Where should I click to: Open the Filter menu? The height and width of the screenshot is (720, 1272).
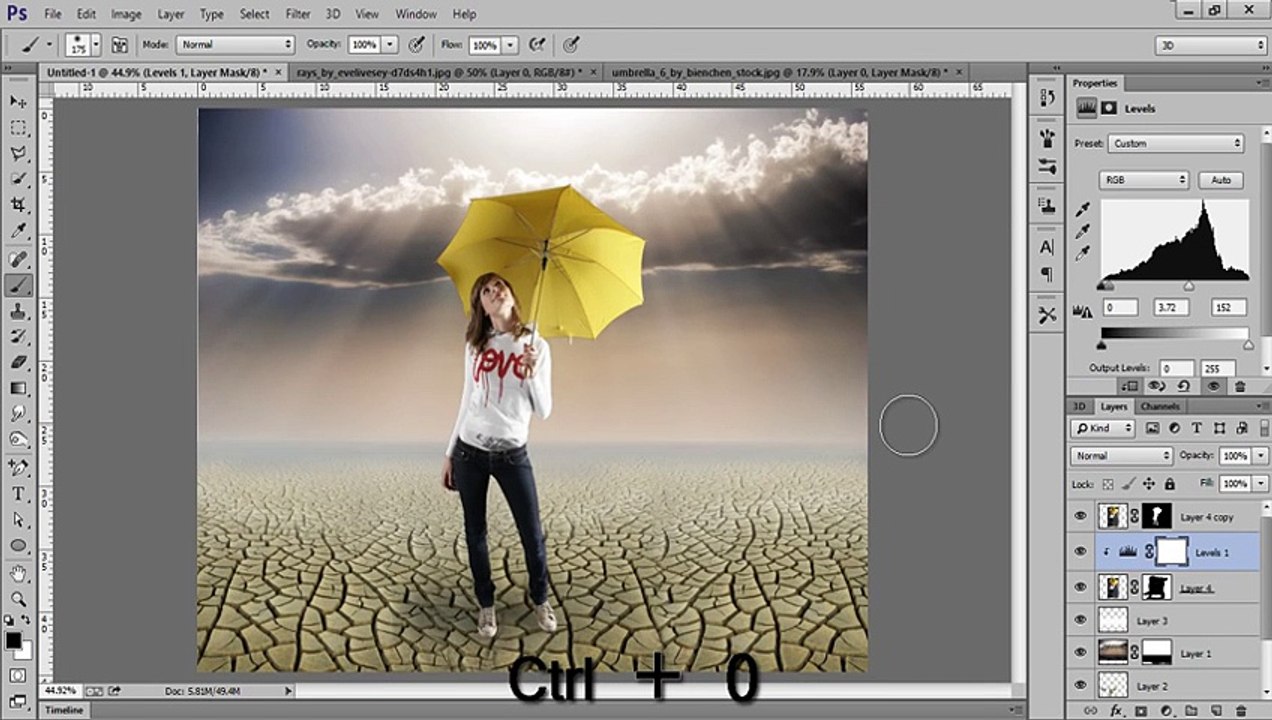(298, 14)
